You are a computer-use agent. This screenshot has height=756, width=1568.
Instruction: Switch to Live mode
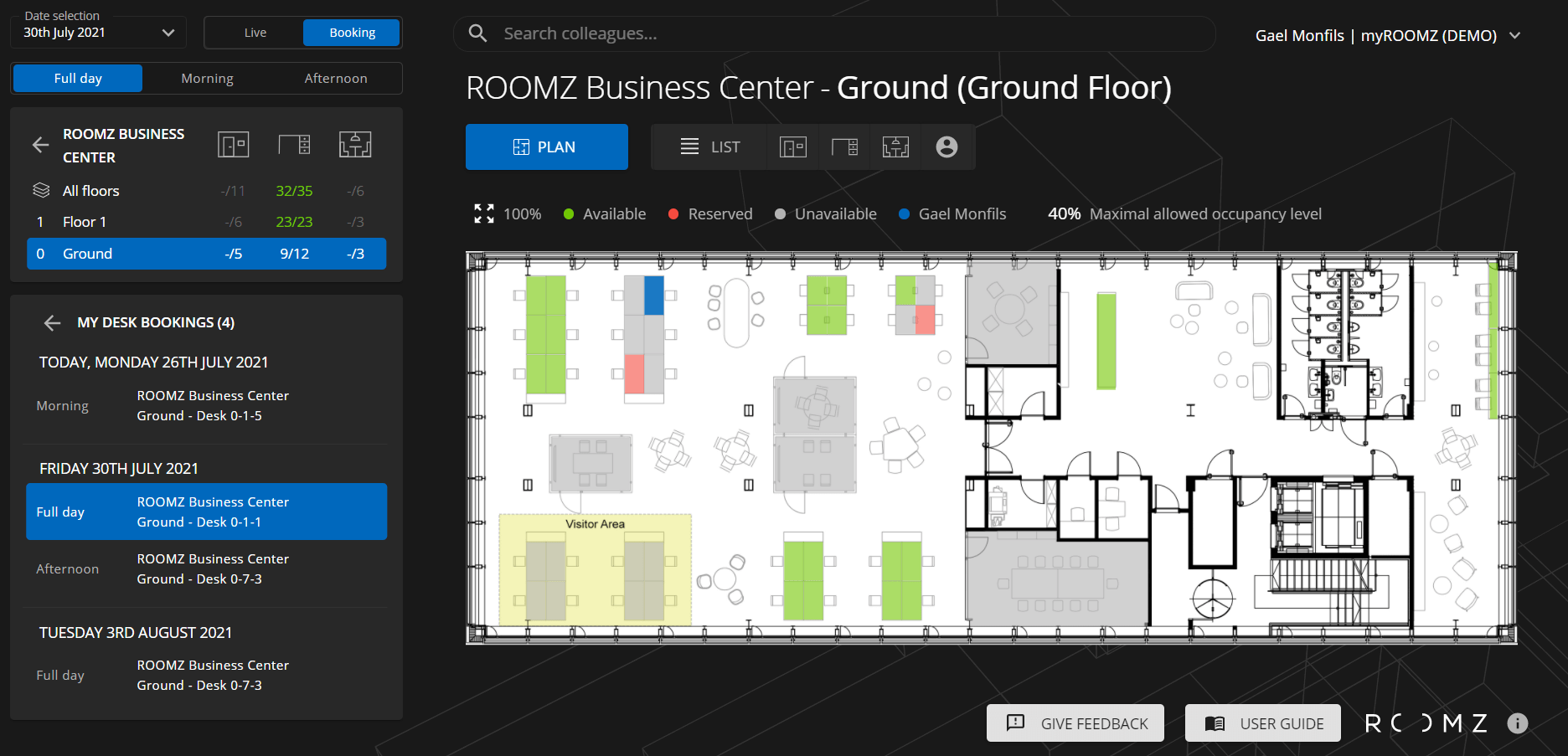pos(254,32)
